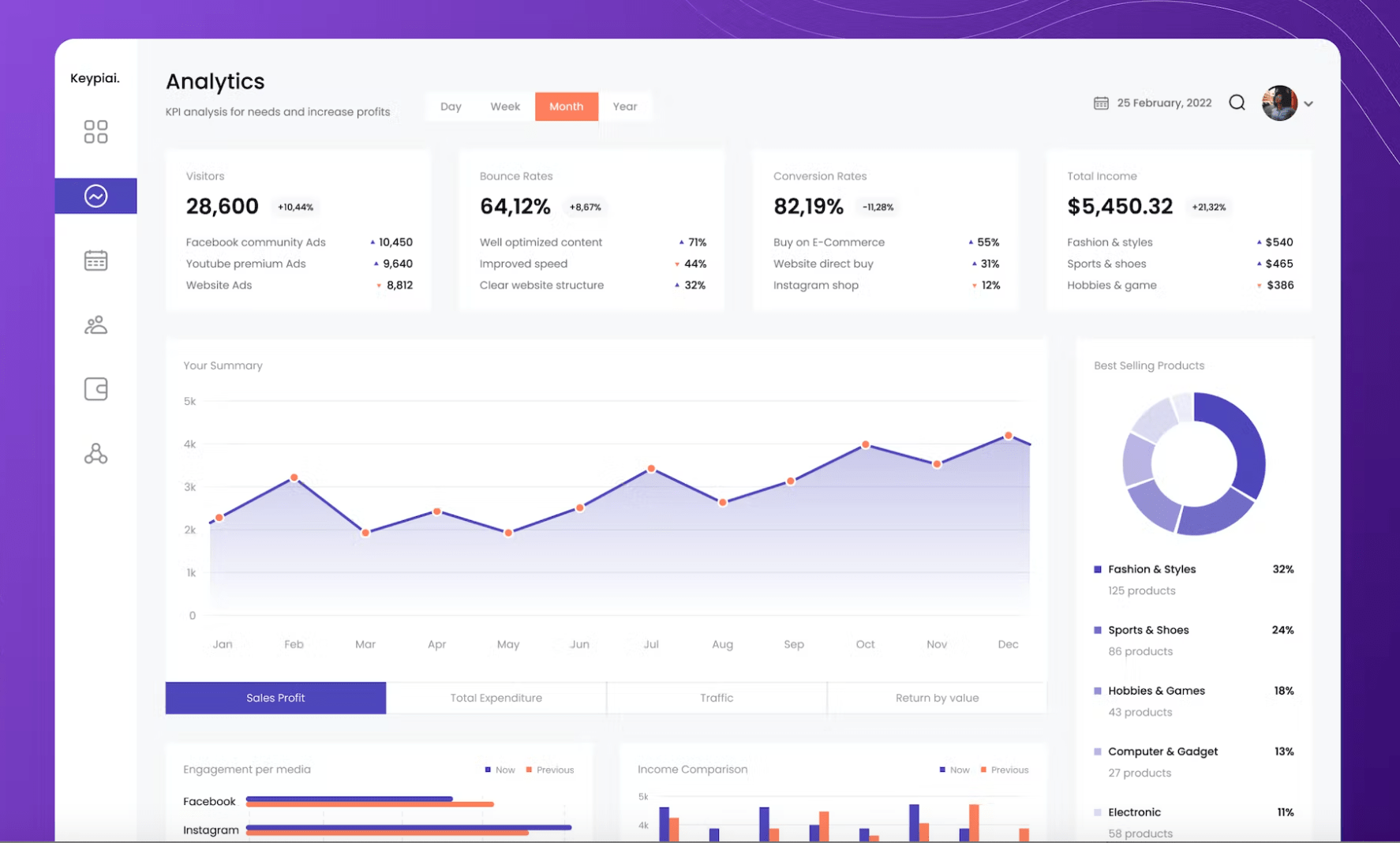This screenshot has width=1400, height=843.
Task: Select the dashboard grid icon in sidebar
Action: [x=95, y=131]
